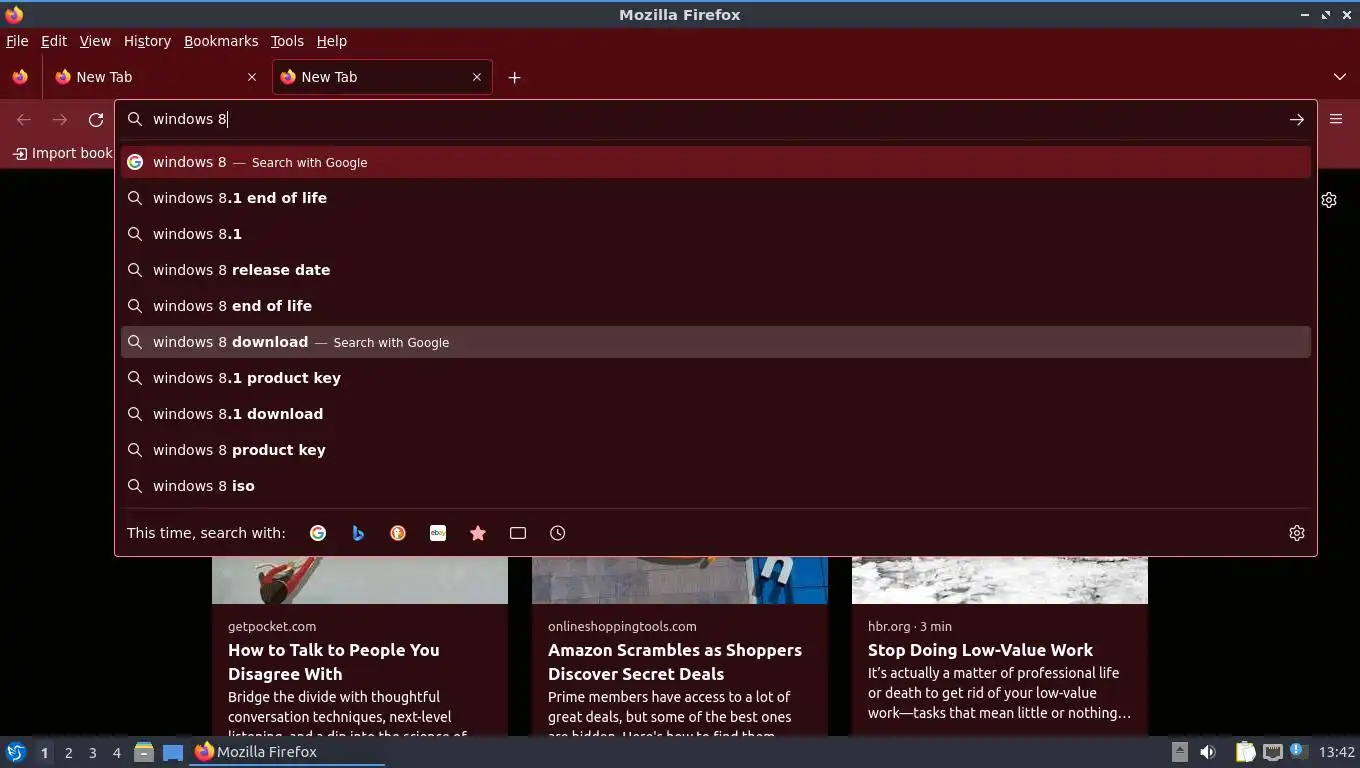Search this time with DuckDuckGo icon
The height and width of the screenshot is (768, 1360).
point(398,533)
